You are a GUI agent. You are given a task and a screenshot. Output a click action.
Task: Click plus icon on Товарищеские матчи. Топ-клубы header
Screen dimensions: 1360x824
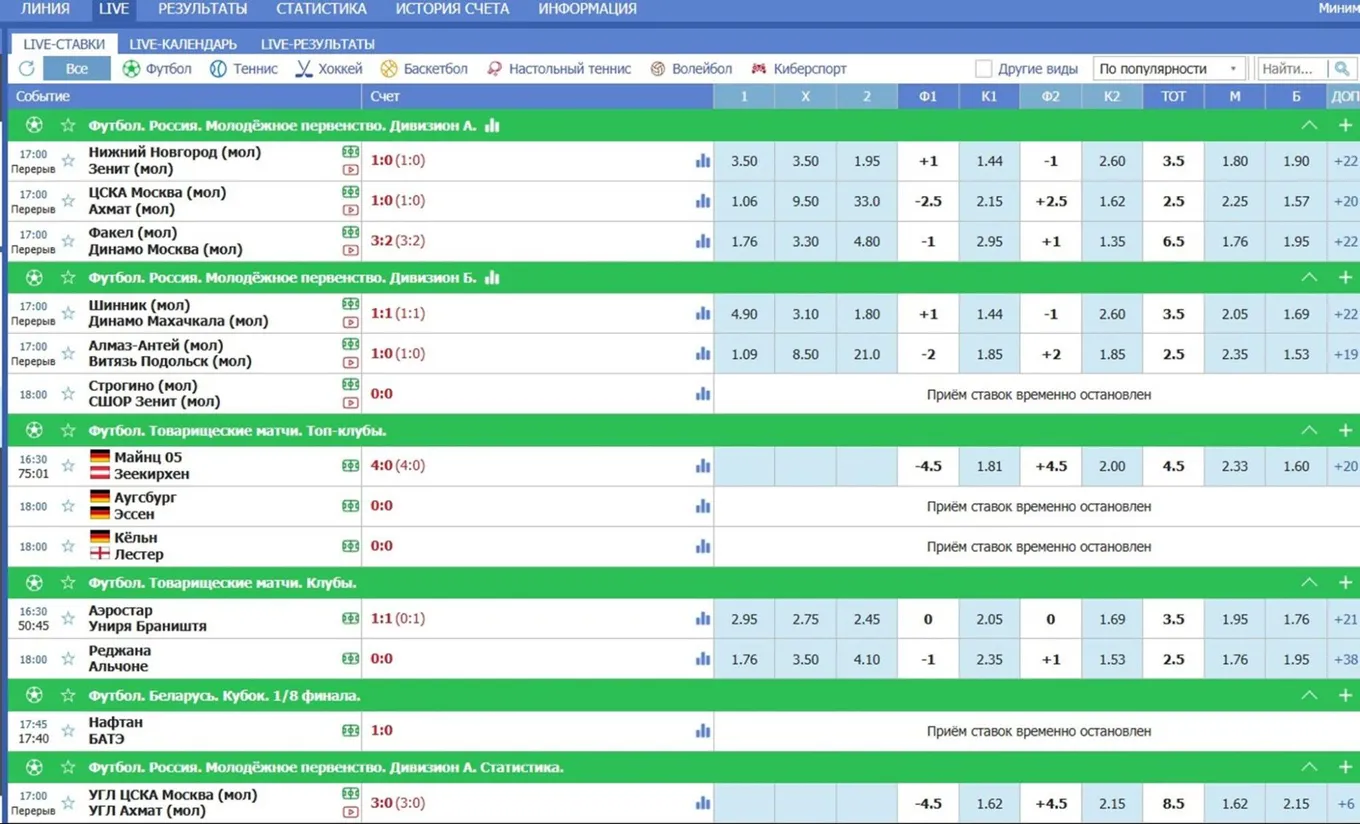click(x=1345, y=430)
